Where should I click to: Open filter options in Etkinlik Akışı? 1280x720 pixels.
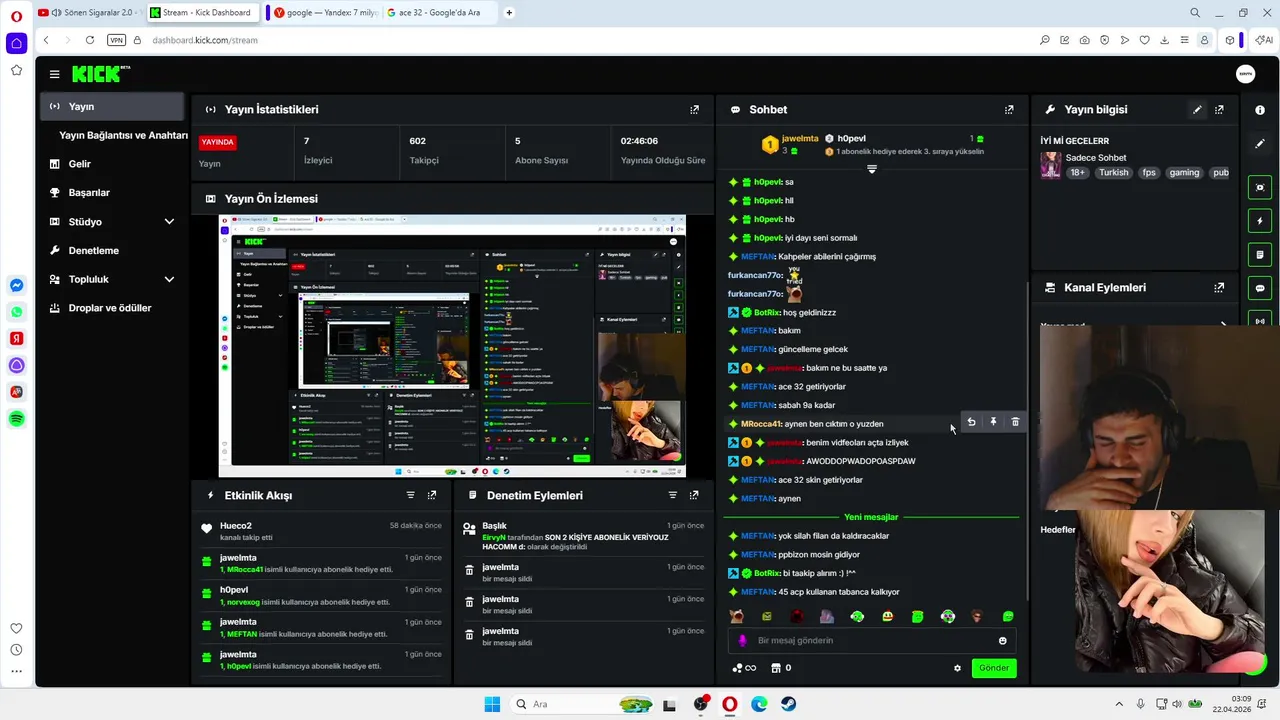(410, 495)
